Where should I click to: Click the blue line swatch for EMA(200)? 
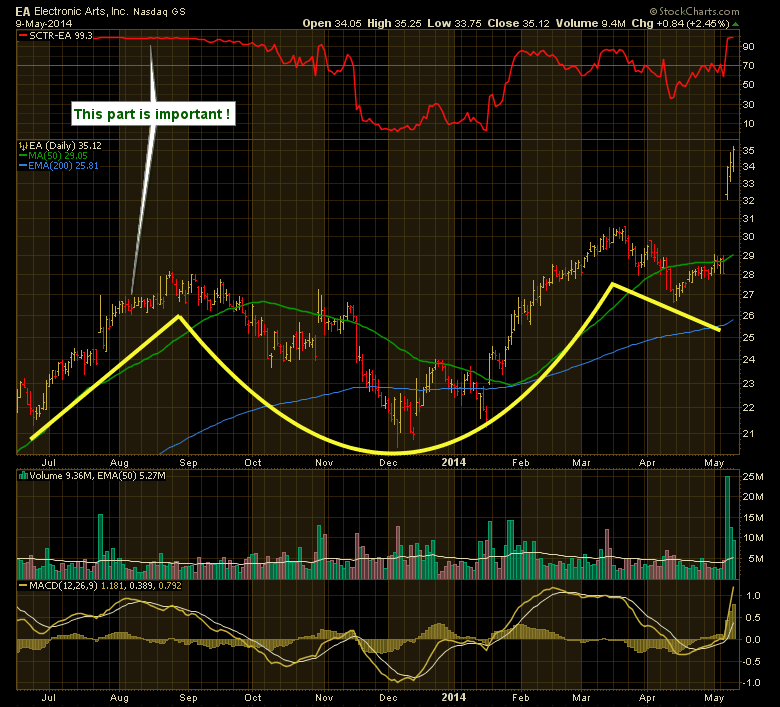point(23,166)
